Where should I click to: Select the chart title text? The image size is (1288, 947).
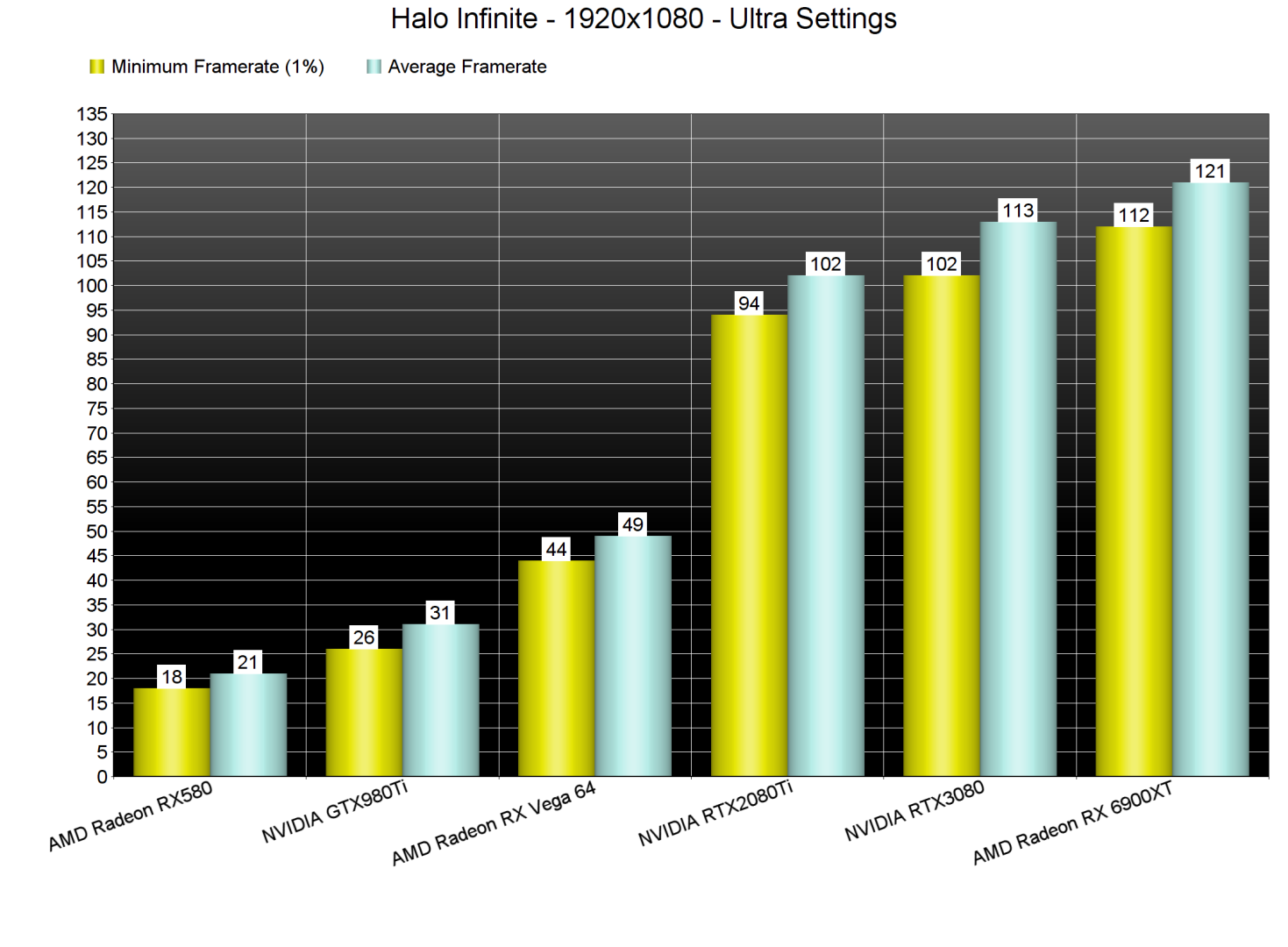(x=644, y=18)
